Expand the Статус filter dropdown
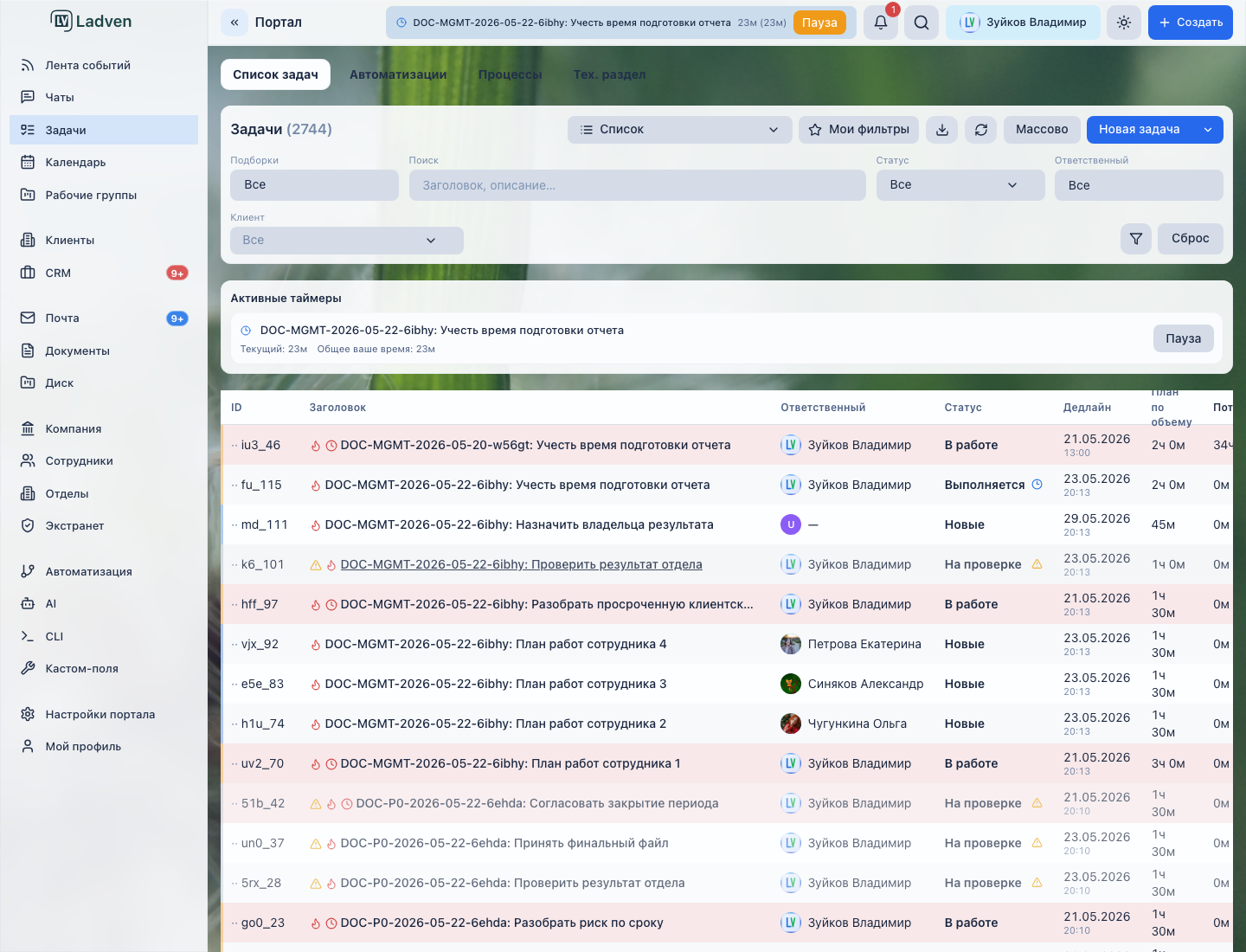 click(x=960, y=185)
